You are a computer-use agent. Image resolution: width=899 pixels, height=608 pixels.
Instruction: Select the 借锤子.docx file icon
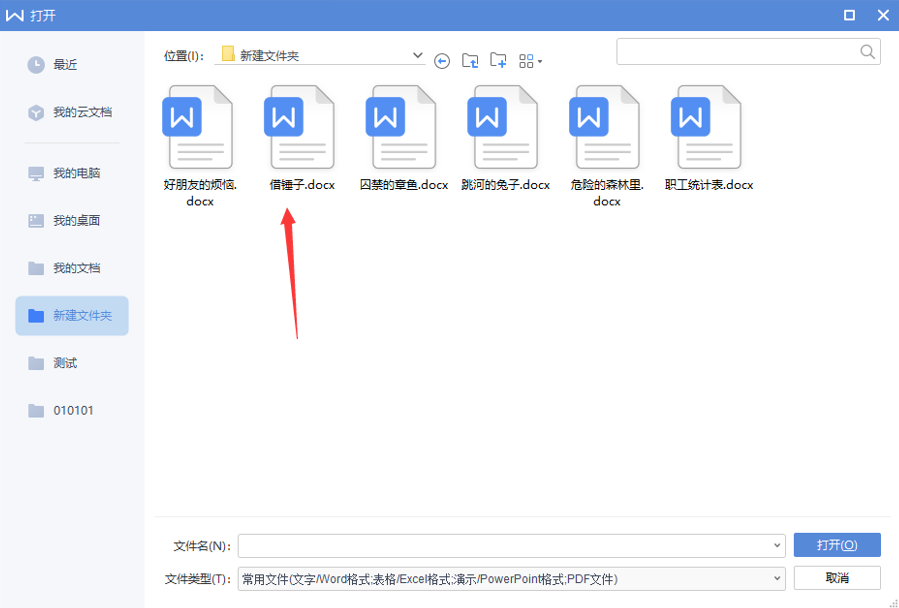(x=300, y=127)
